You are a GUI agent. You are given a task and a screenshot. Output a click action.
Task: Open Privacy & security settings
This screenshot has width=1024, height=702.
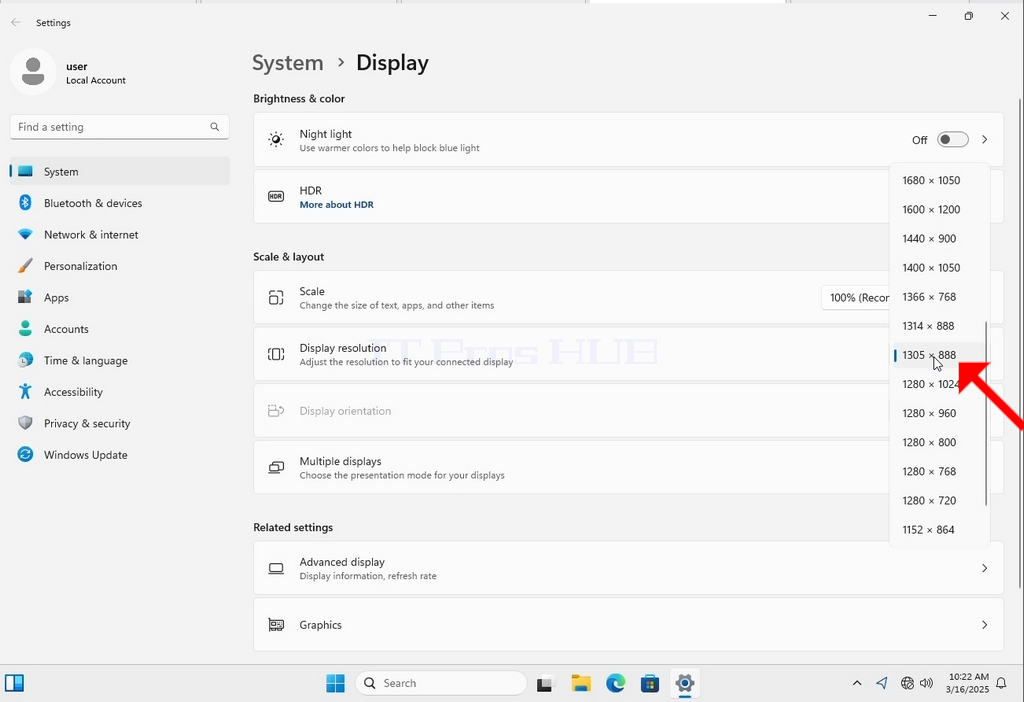point(120,423)
